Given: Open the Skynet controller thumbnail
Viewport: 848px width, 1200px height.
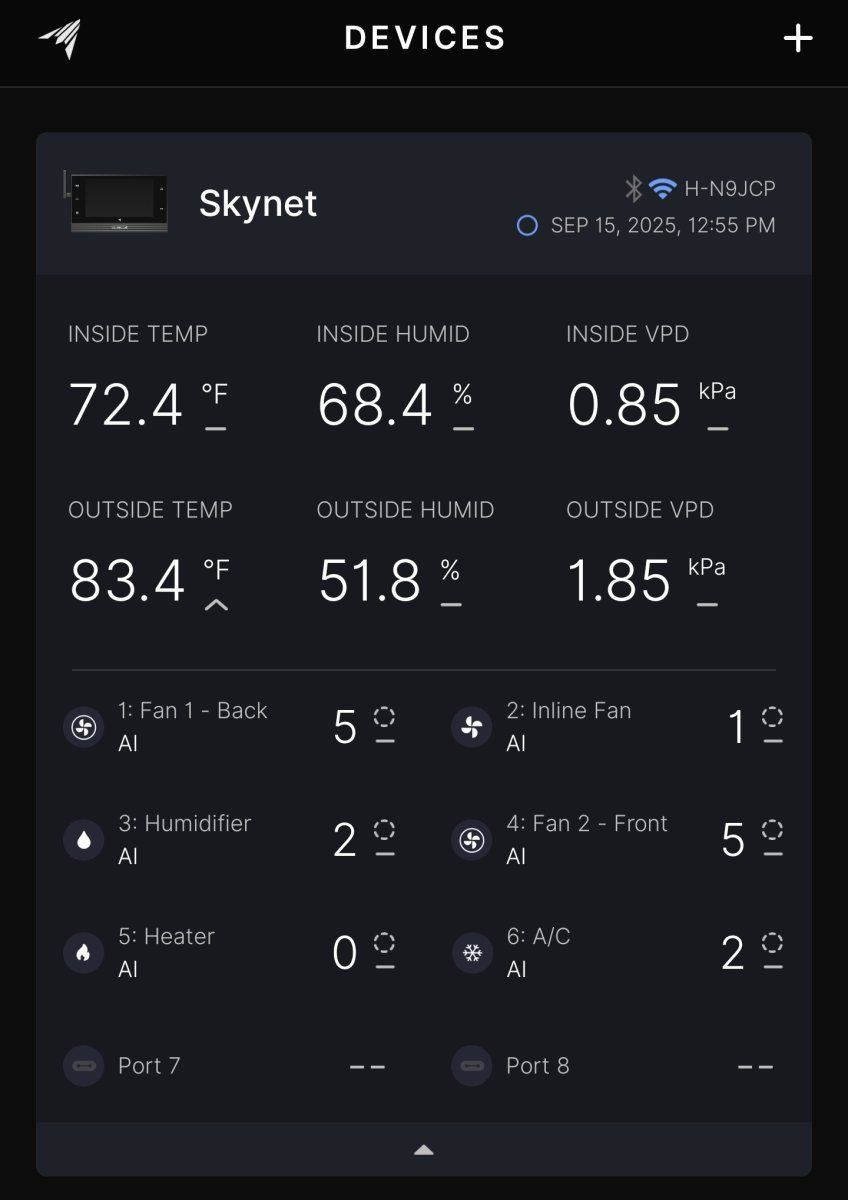Looking at the screenshot, I should pyautogui.click(x=118, y=203).
